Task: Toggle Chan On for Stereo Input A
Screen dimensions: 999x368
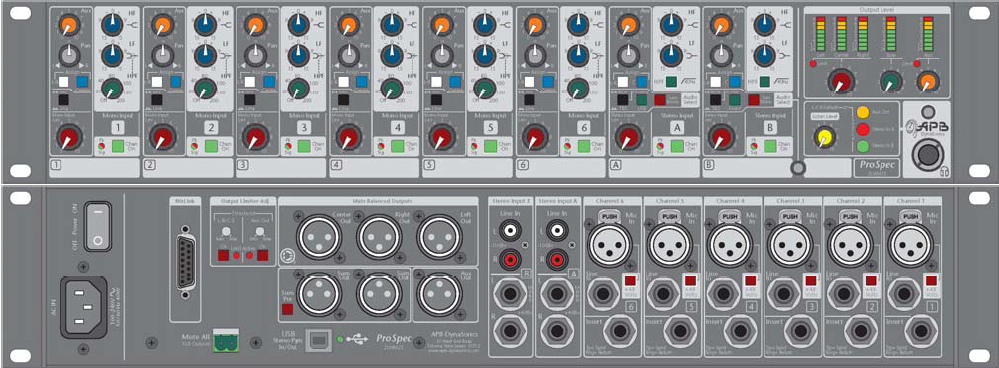Action: [x=677, y=146]
